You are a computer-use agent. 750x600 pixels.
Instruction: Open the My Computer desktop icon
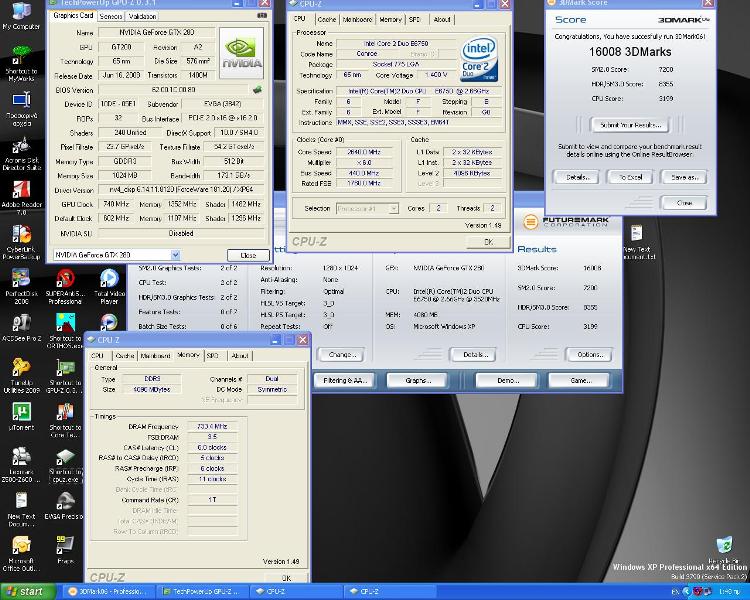21,16
